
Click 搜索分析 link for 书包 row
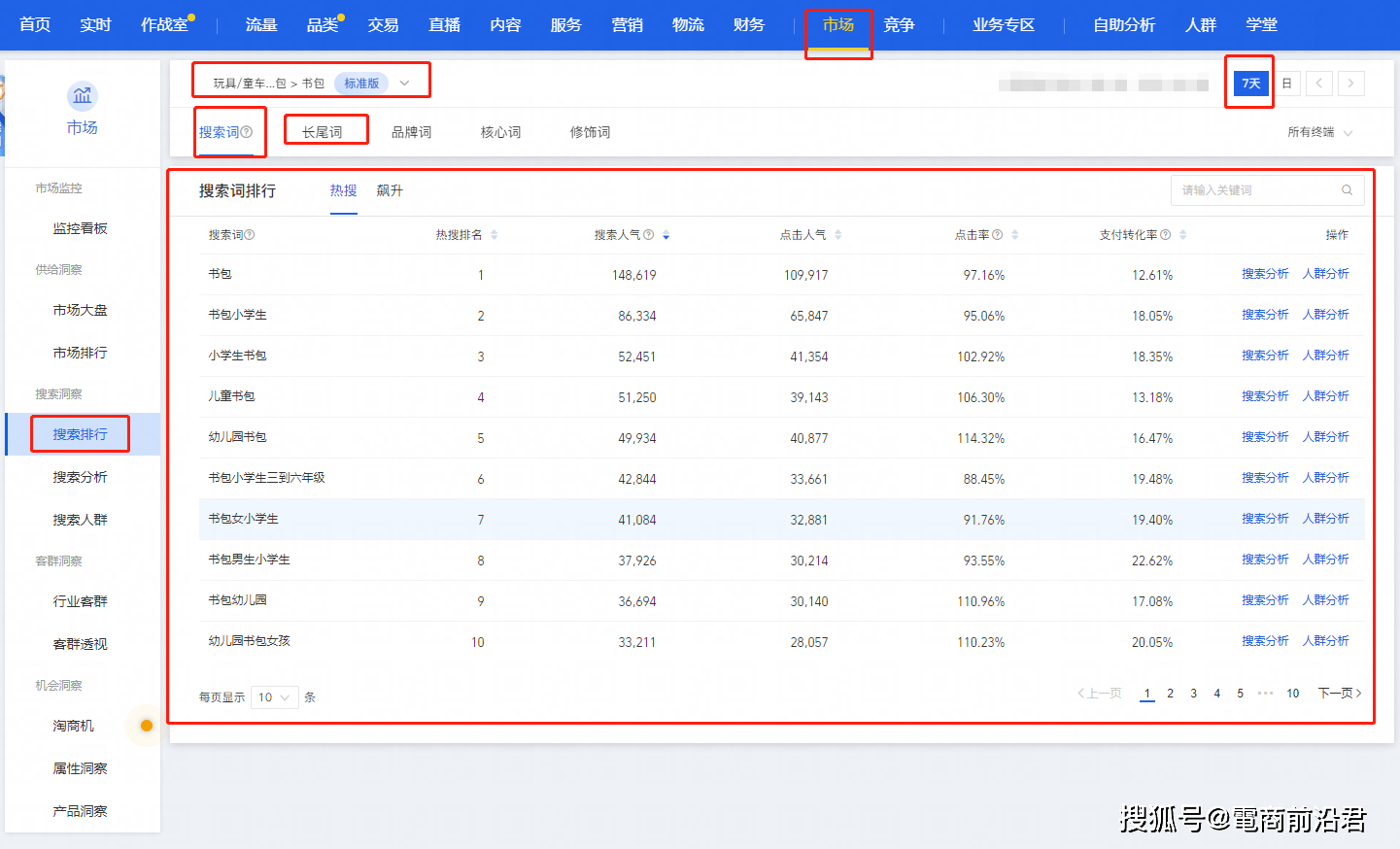(1265, 274)
